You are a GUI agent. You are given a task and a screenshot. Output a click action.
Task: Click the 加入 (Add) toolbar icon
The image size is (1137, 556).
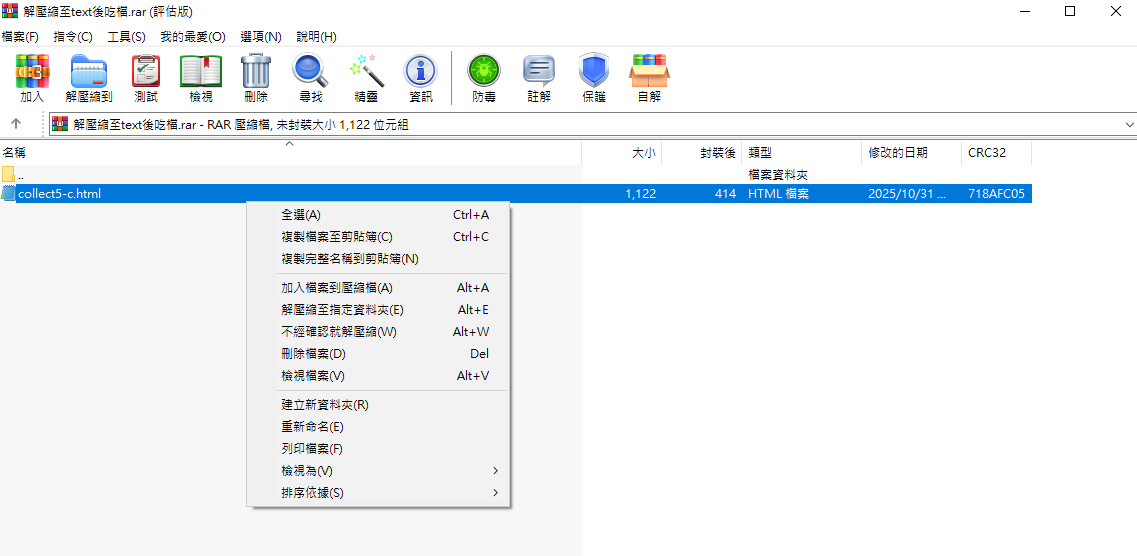[32, 78]
